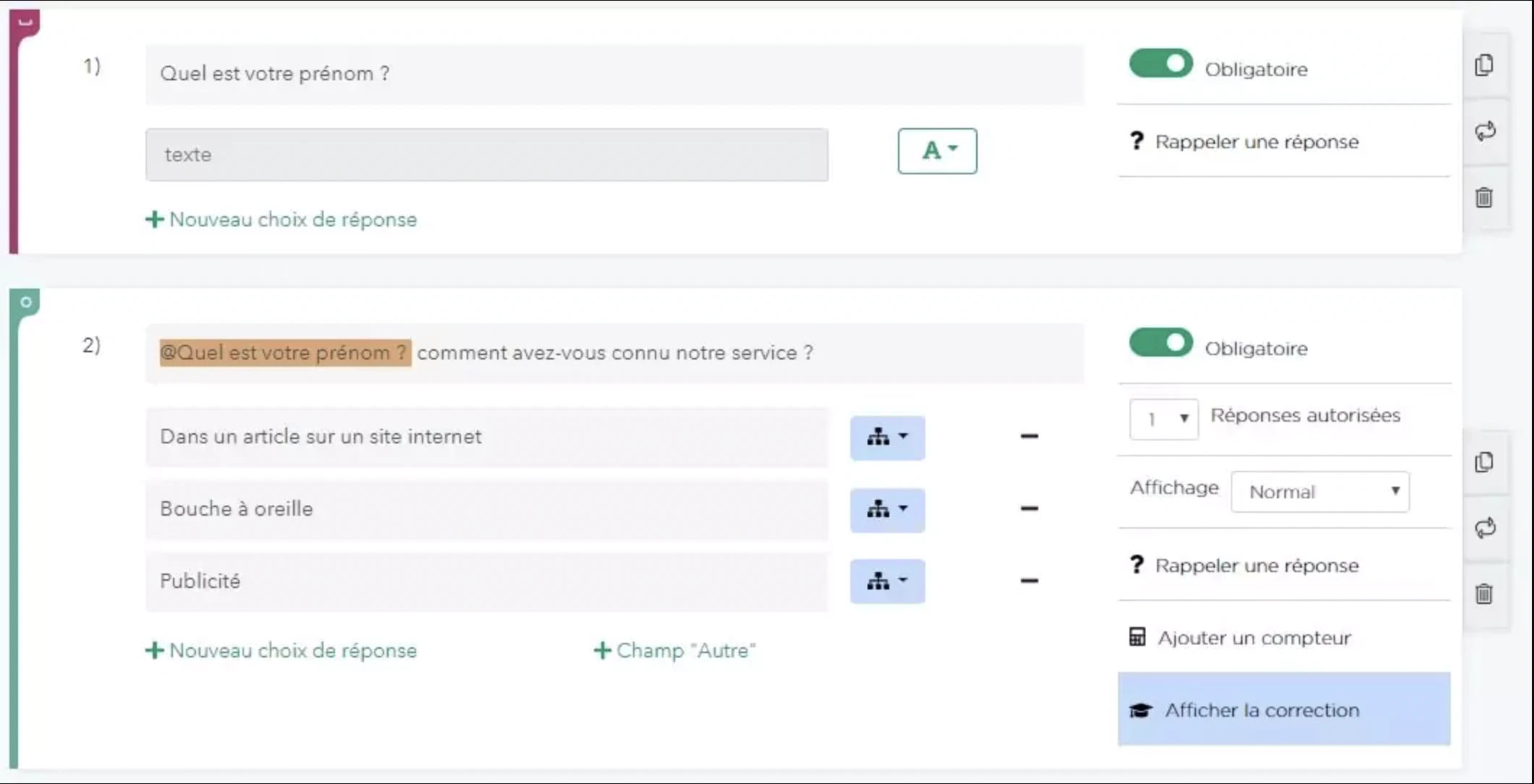Image resolution: width=1534 pixels, height=784 pixels.
Task: Delete question 1 with the trash icon
Action: (x=1484, y=197)
